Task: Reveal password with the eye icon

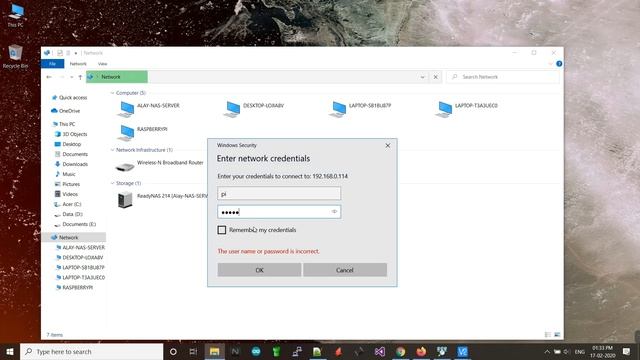Action: pos(334,211)
